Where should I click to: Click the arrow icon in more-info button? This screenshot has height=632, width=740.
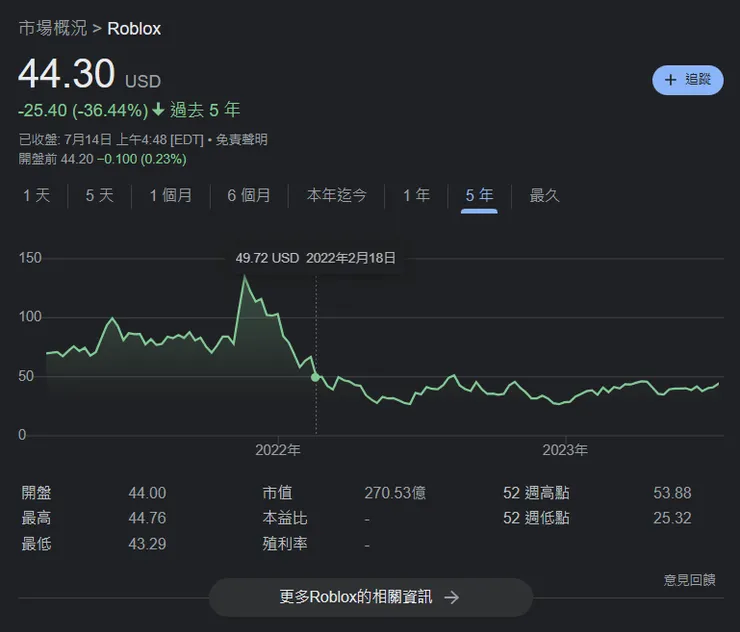452,598
